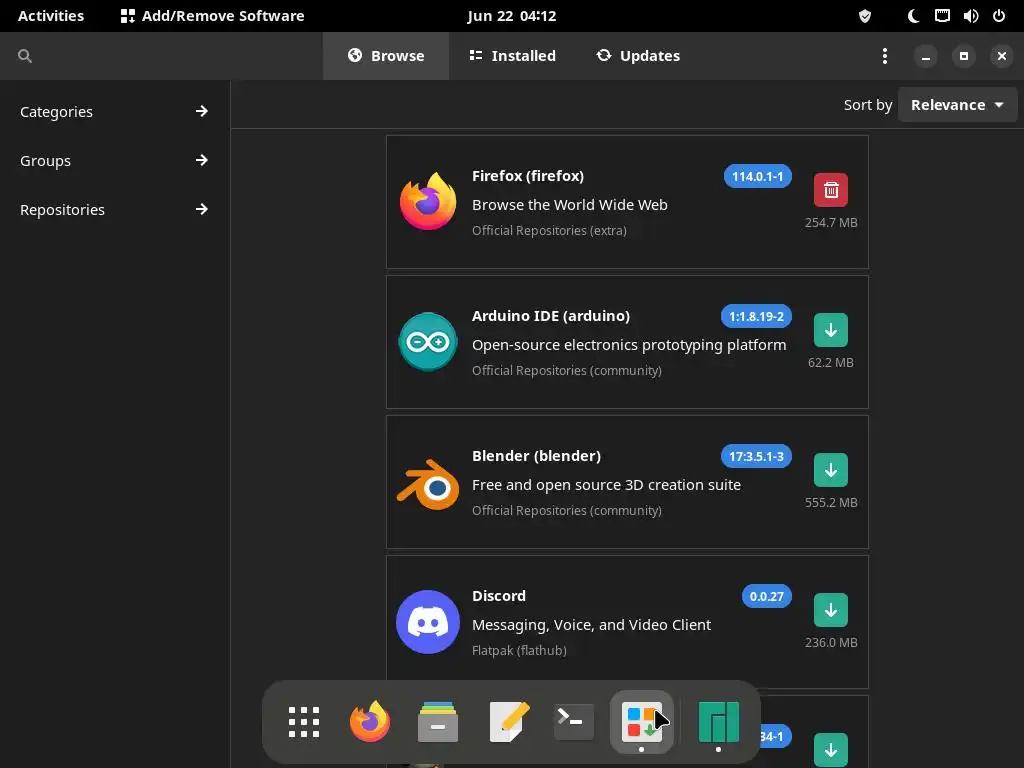
Task: Install Arduino IDE with download arrow
Action: (831, 330)
